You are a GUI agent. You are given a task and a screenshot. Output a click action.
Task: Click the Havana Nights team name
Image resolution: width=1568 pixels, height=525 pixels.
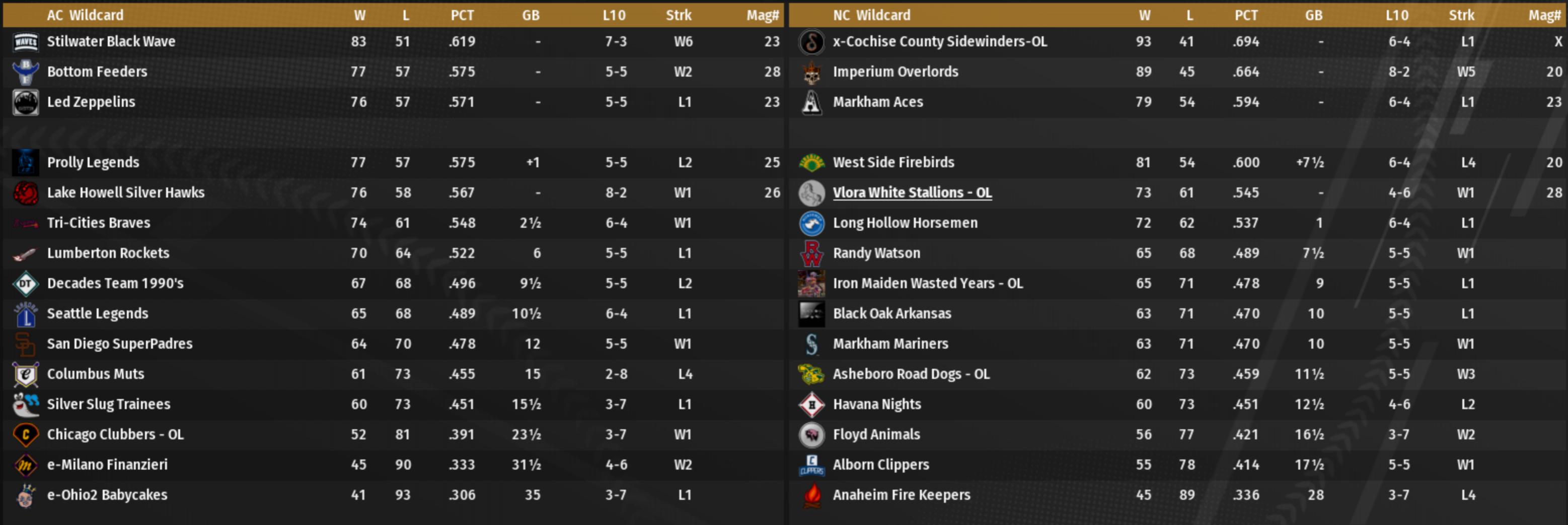pos(876,405)
